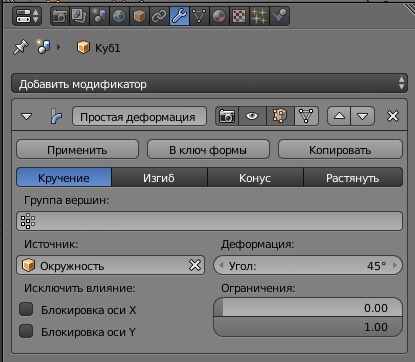Select the Конус deform mode
This screenshot has height=362, width=415.
click(x=255, y=177)
